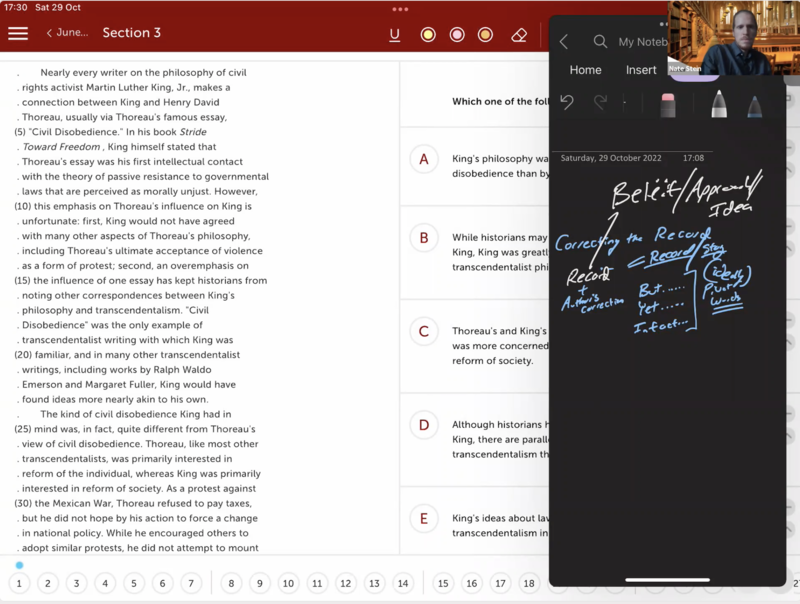Switch to the Insert tab
The height and width of the screenshot is (604, 800).
[x=641, y=70]
